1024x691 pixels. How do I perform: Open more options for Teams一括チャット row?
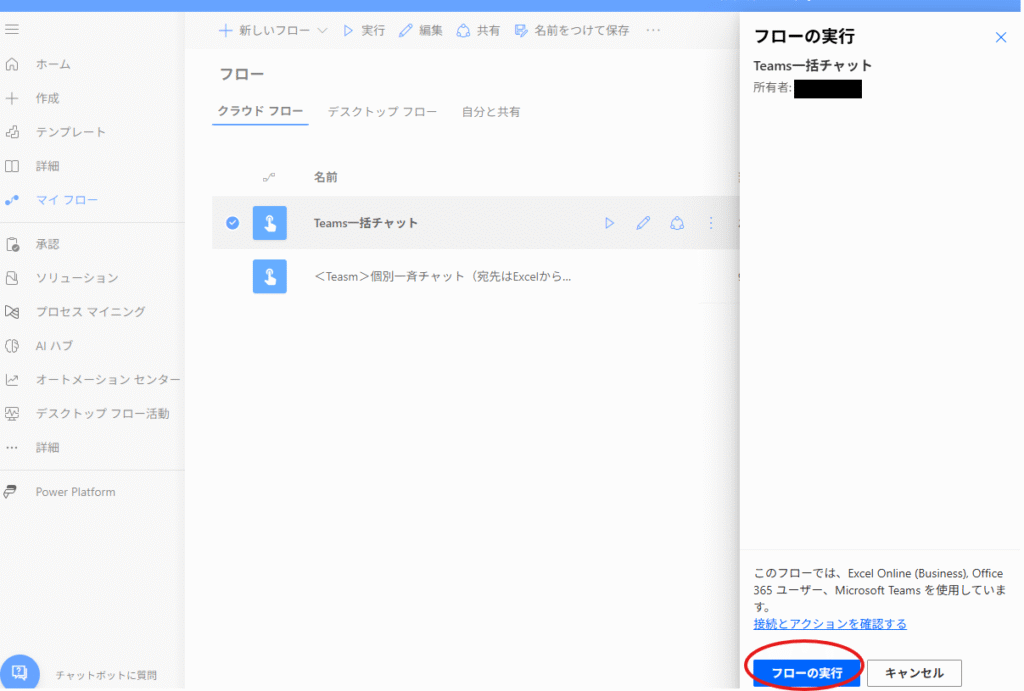pos(711,223)
